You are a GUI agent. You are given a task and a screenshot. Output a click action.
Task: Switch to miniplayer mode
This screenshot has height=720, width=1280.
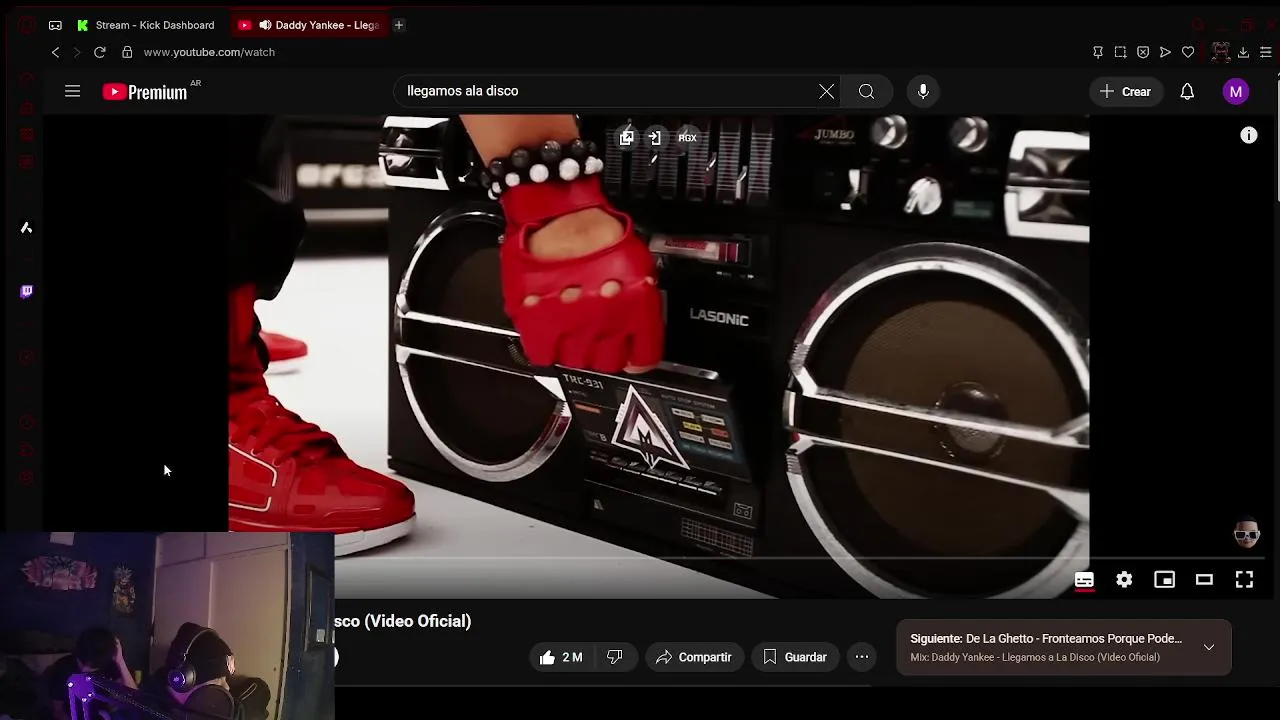pos(1164,580)
